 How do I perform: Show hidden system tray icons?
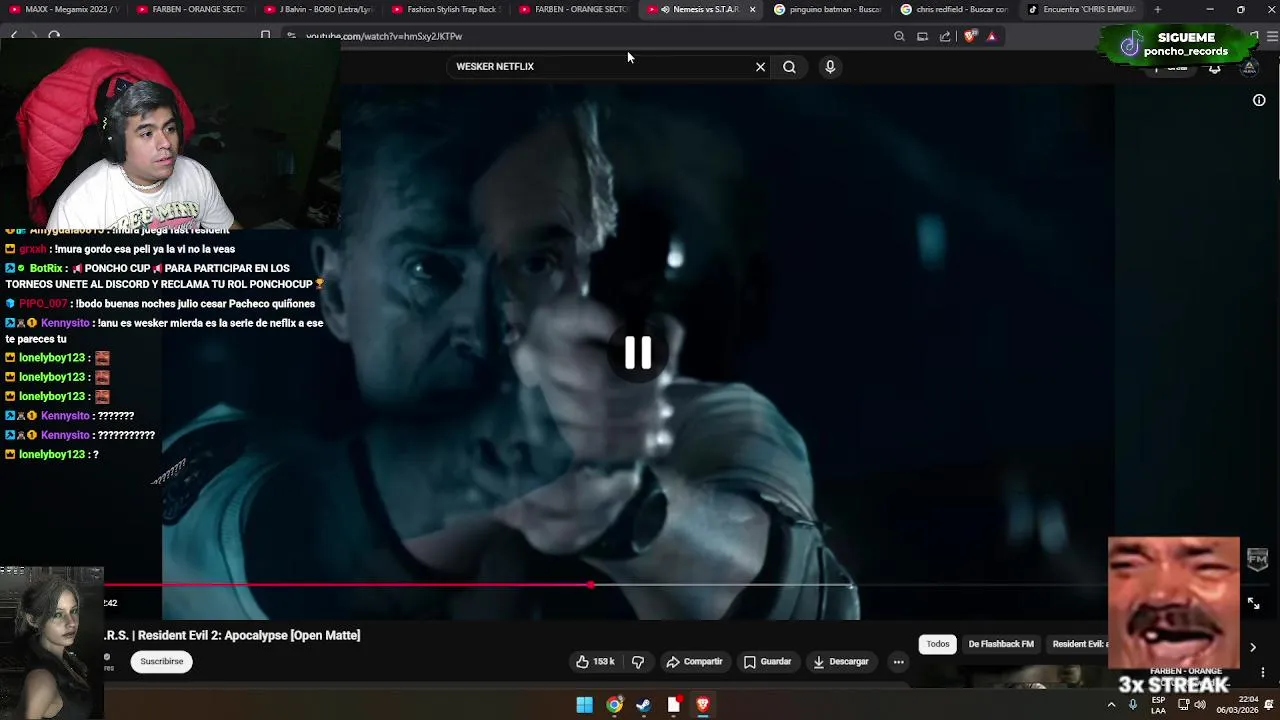click(1111, 705)
